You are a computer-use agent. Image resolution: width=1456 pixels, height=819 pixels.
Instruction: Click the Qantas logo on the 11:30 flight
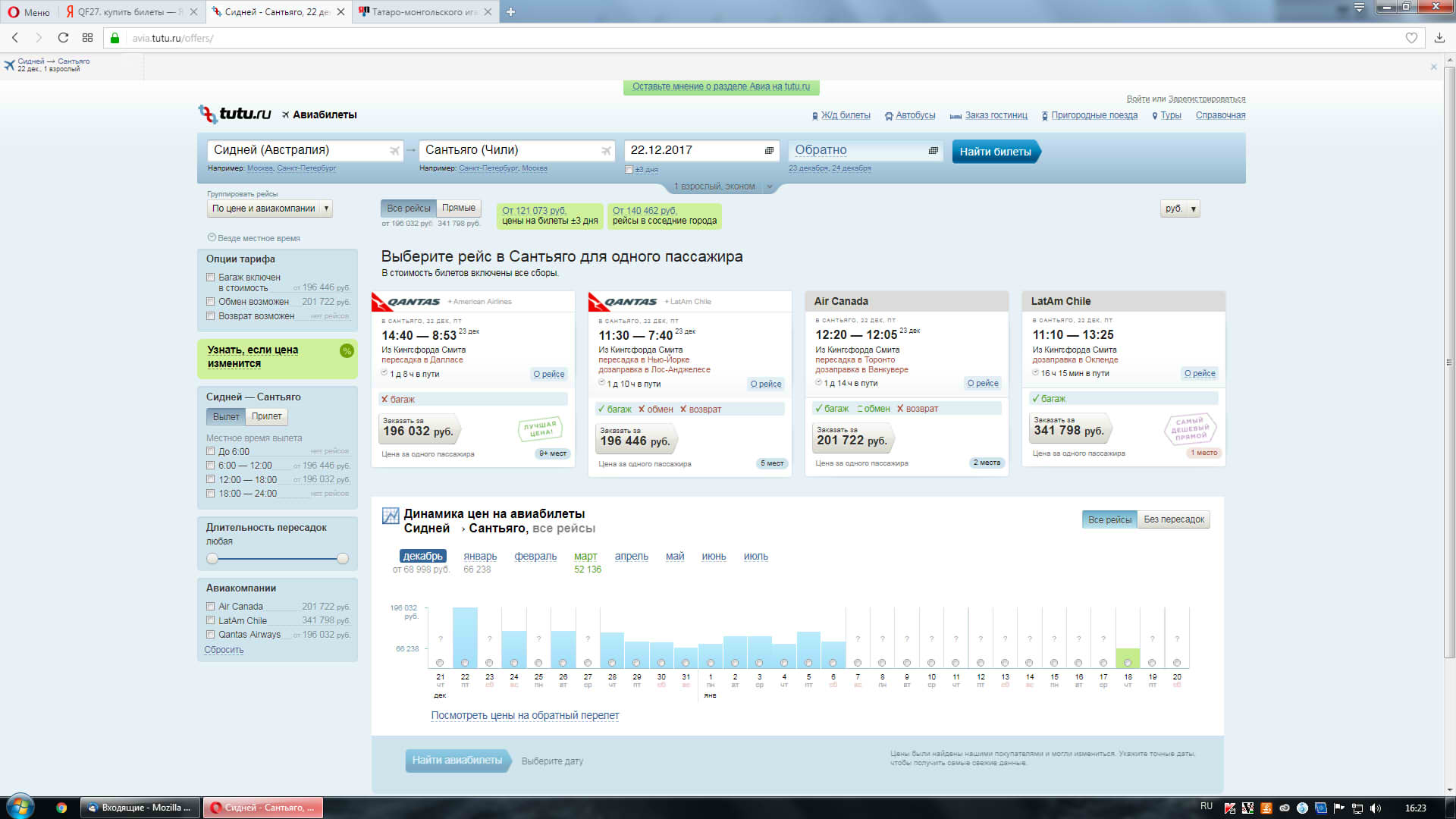coord(623,302)
